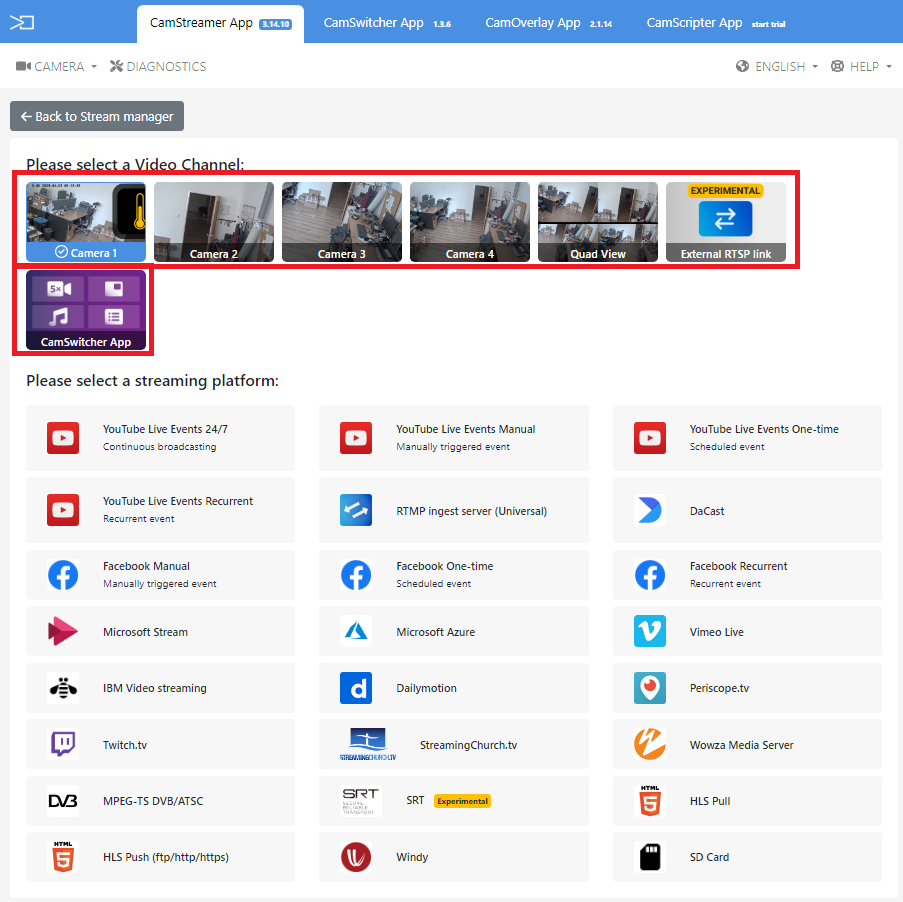Screen dimensions: 903x902
Task: Click the Dailymotion logo icon
Action: [x=356, y=688]
